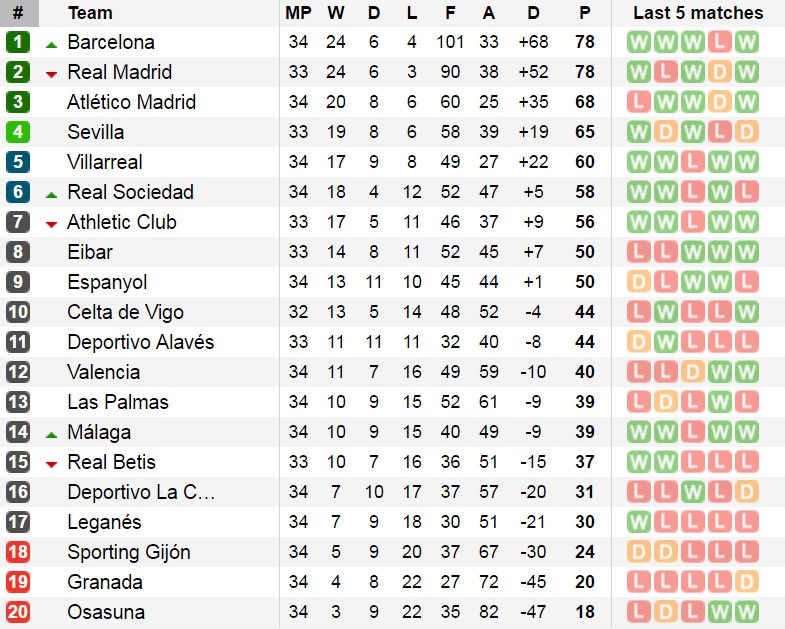Click Villarreal's blue position 5 badge
785x629 pixels.
pos(18,162)
